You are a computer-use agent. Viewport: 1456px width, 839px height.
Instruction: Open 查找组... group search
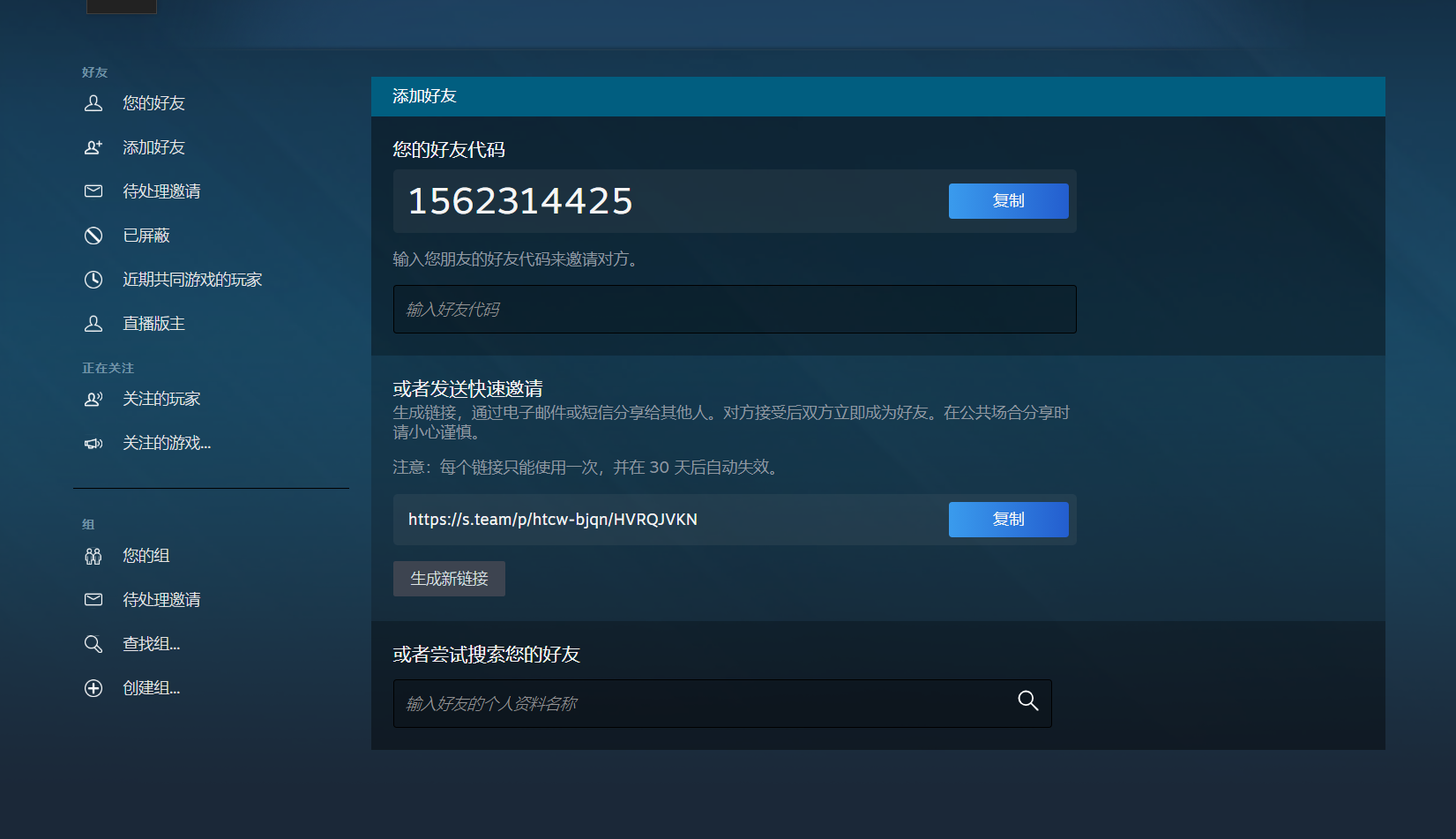tap(151, 644)
